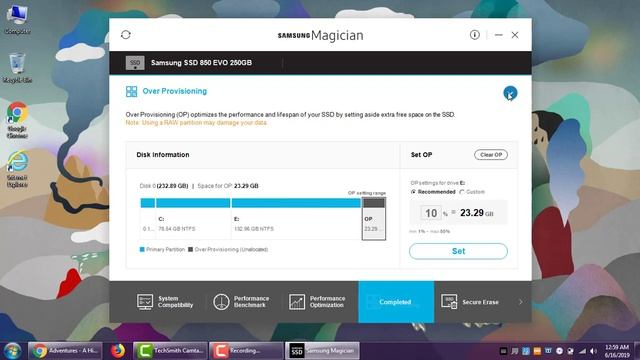The height and width of the screenshot is (360, 640).
Task: Open Performance Optimization section
Action: click(x=317, y=302)
